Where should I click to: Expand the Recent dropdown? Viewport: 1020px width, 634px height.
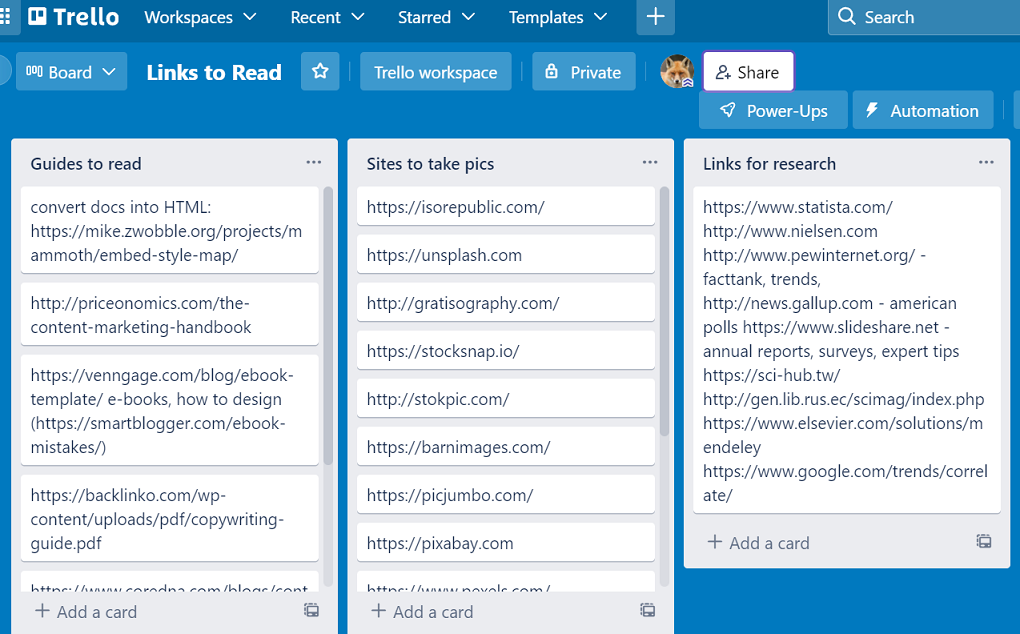click(327, 18)
